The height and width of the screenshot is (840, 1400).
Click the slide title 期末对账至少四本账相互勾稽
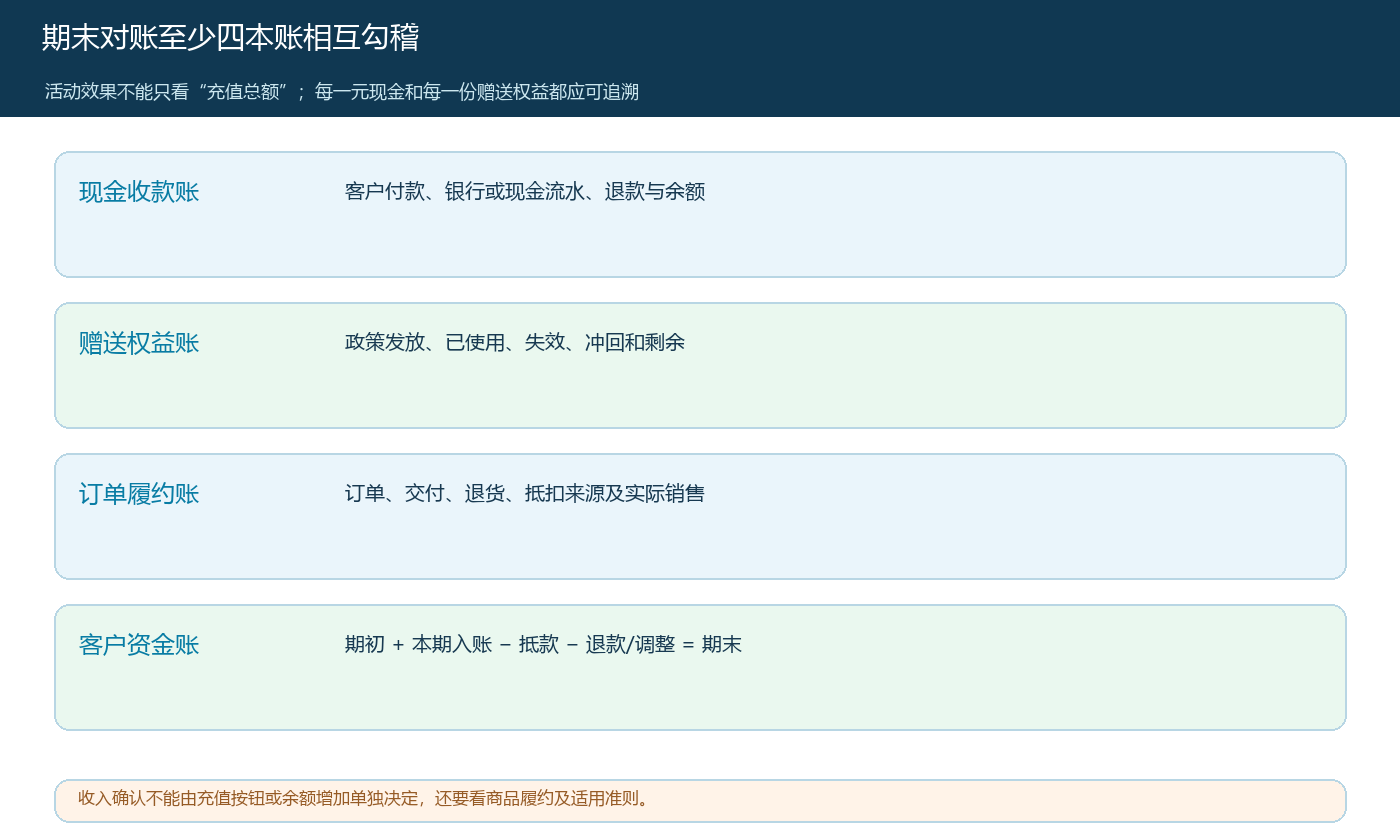click(230, 37)
